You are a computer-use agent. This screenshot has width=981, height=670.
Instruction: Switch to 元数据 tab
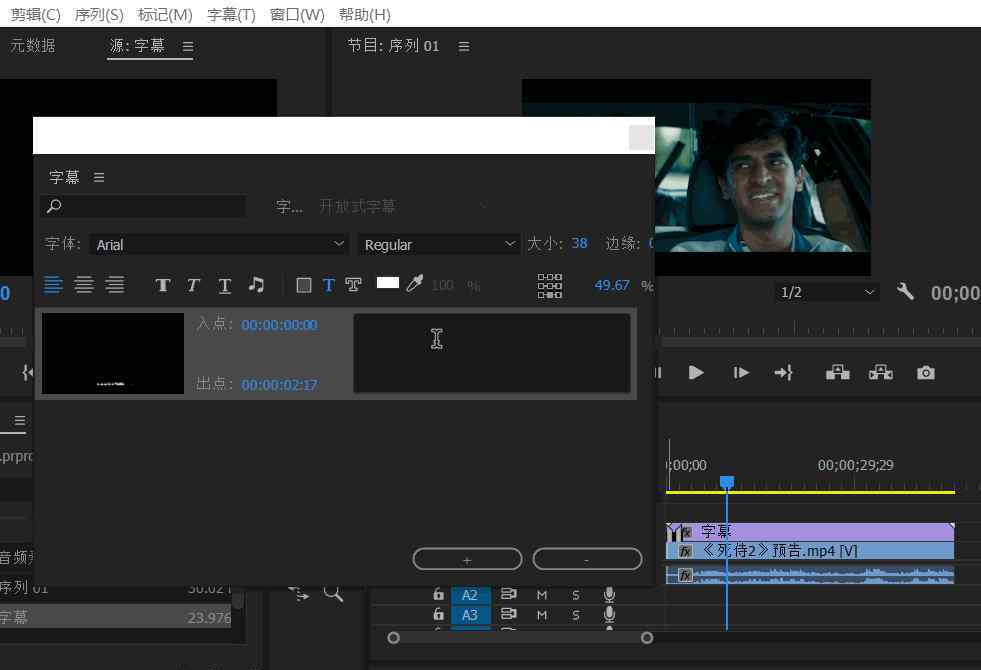coord(33,46)
